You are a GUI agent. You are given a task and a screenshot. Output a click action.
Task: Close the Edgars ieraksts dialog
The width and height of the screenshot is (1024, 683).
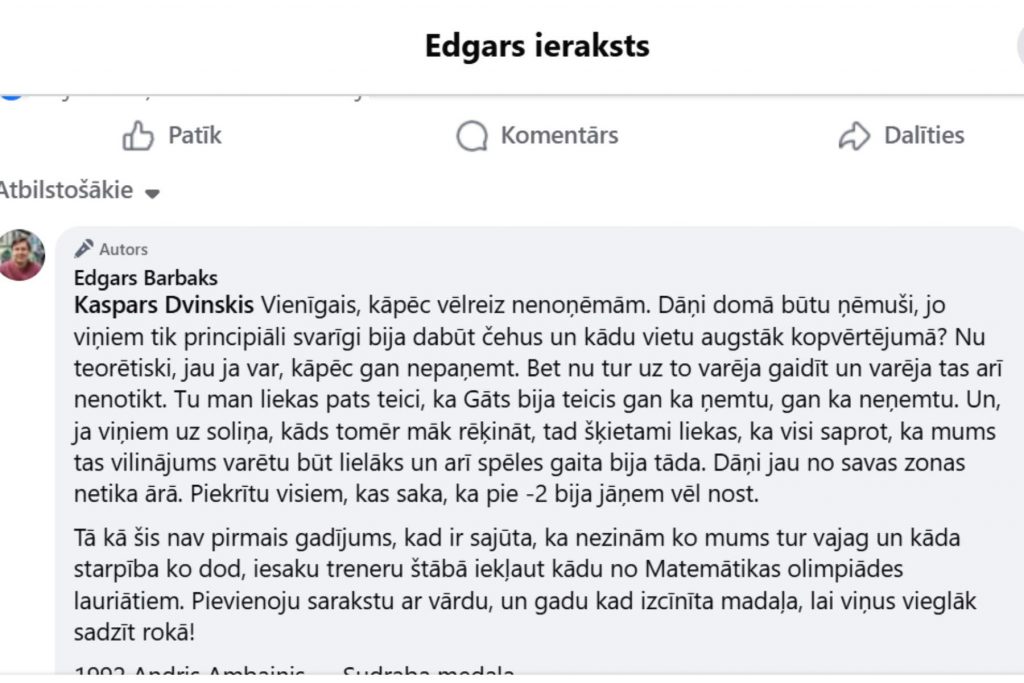1018,46
